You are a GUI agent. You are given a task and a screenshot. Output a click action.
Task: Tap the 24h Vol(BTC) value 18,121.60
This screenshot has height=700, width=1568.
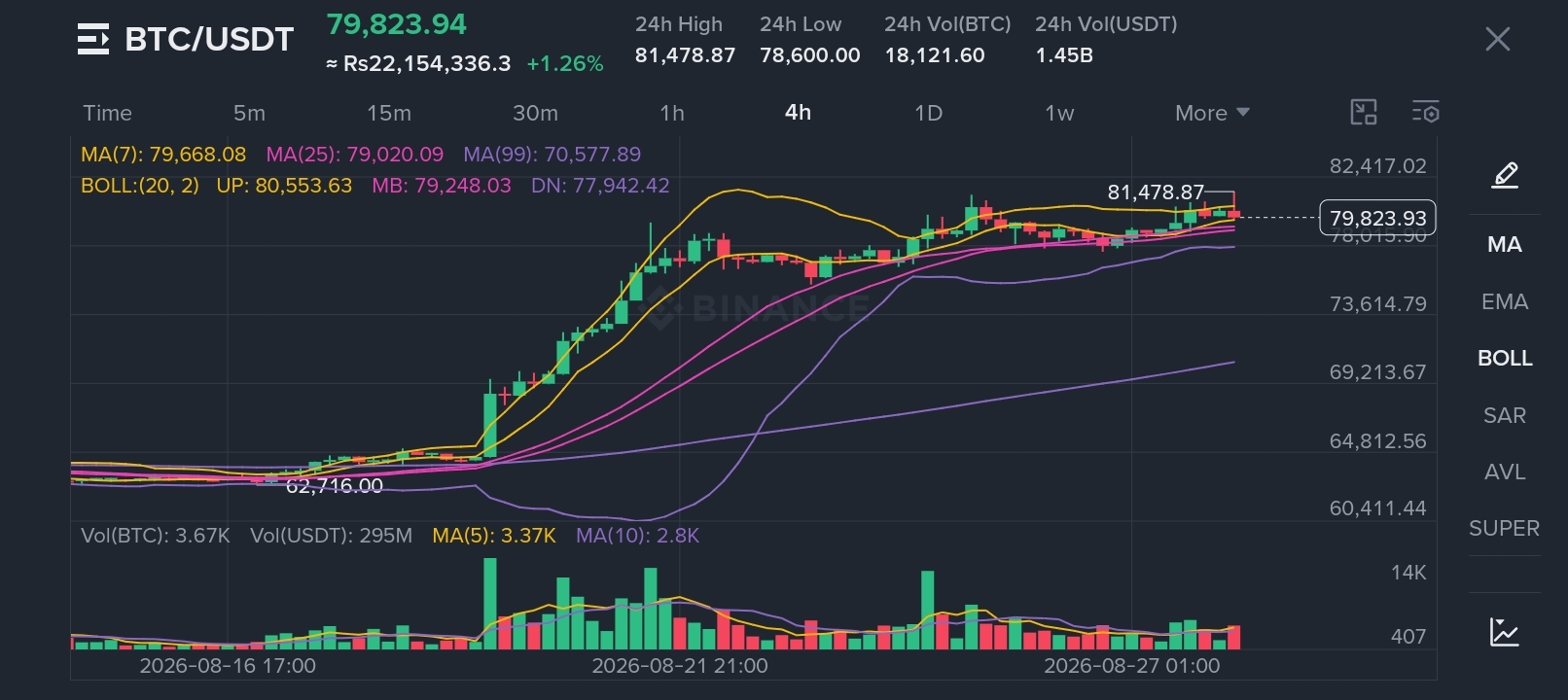934,55
